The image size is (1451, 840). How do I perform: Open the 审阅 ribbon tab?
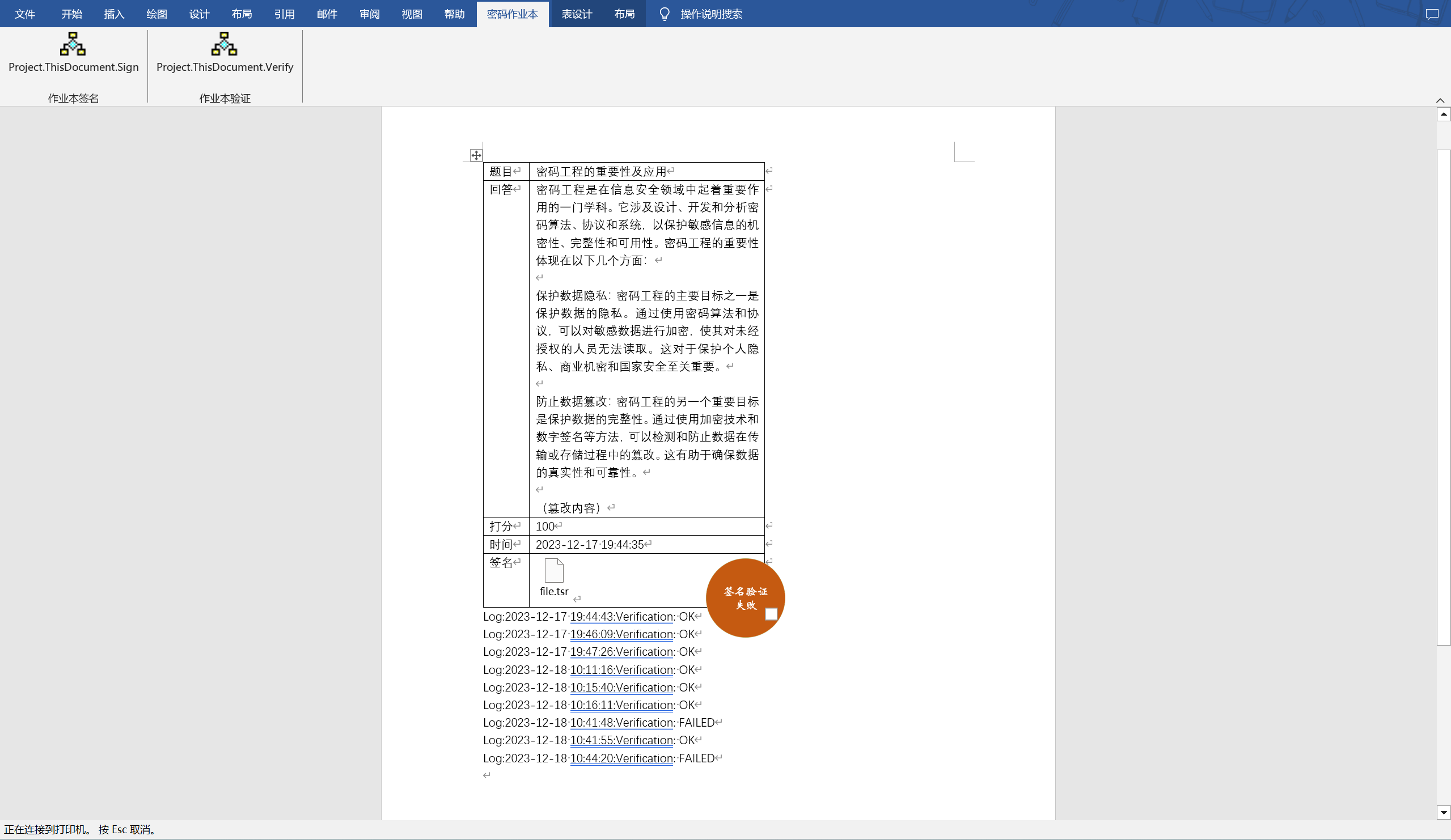(369, 14)
